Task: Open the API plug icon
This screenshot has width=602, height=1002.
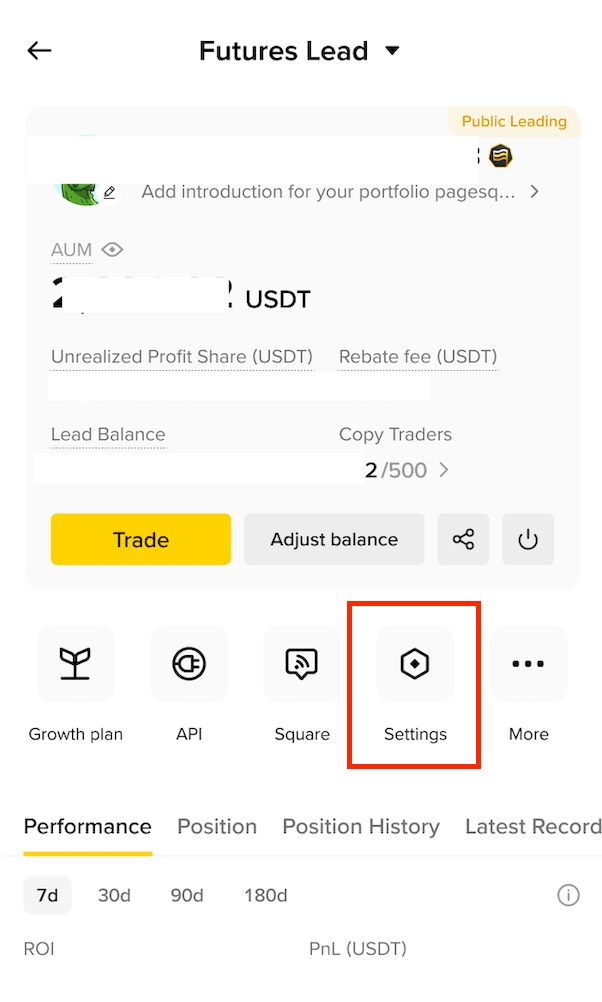Action: 189,663
